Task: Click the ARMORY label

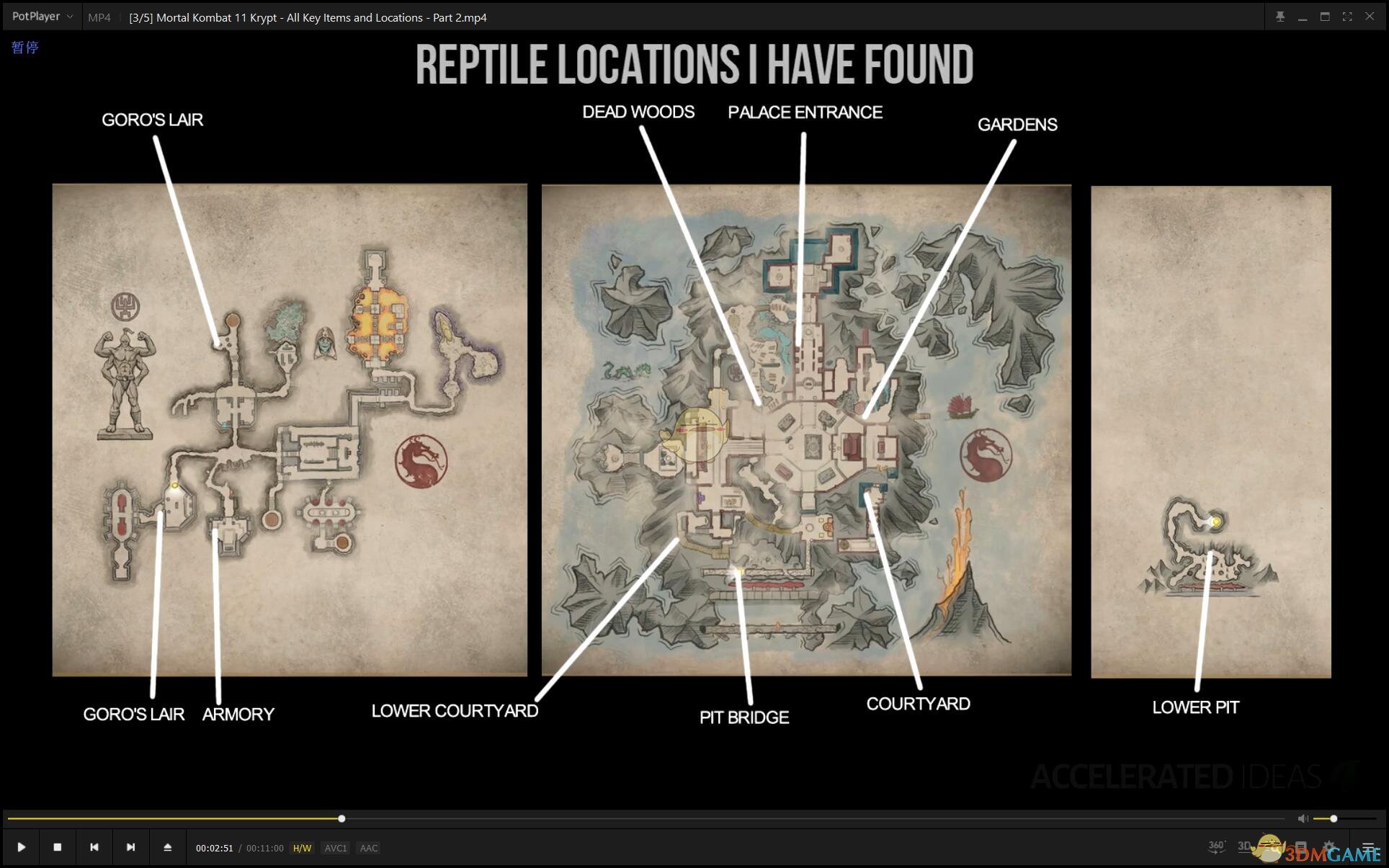Action: point(238,715)
